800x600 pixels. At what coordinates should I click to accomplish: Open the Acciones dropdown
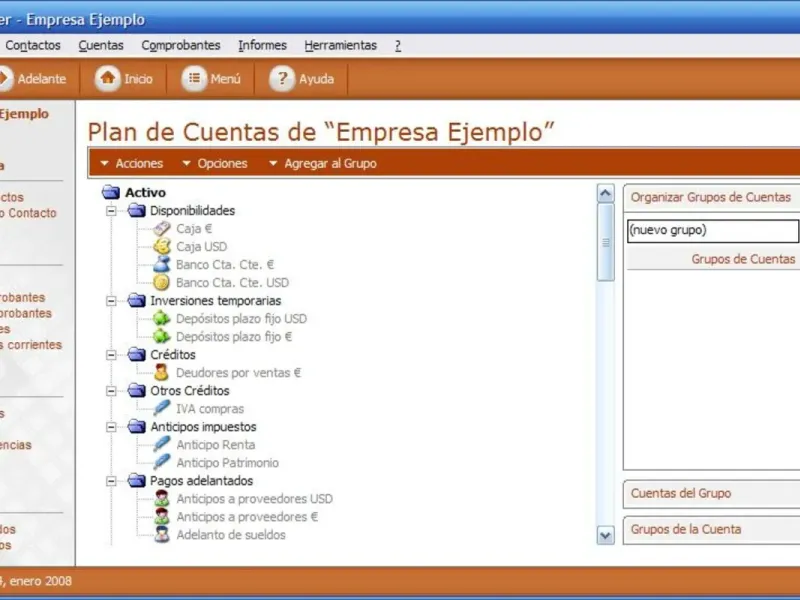(x=132, y=163)
